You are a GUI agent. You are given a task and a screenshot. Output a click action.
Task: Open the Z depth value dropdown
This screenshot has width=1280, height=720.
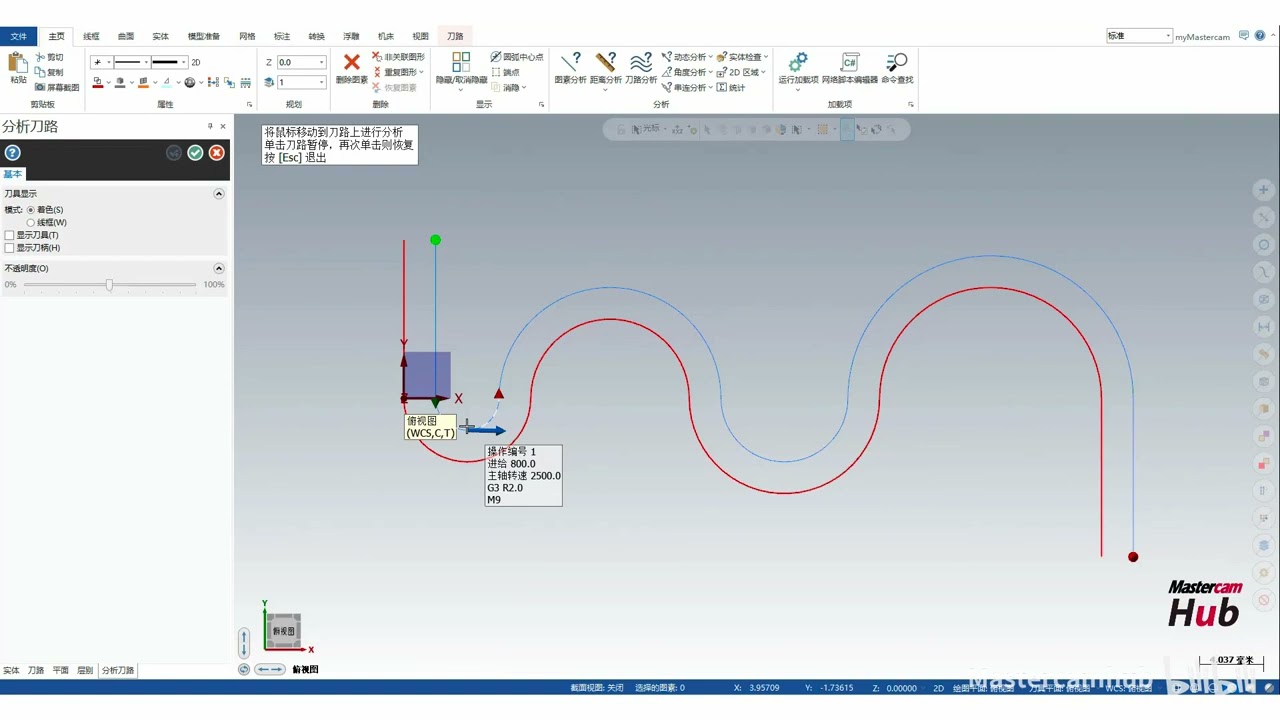pos(321,62)
